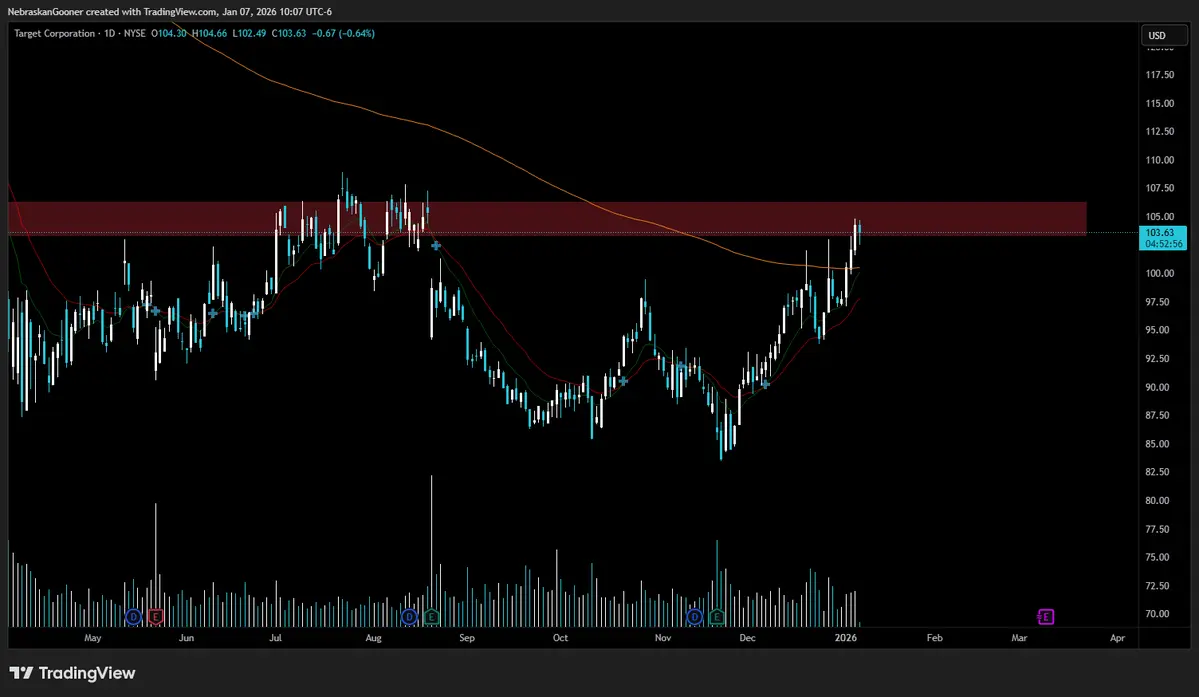This screenshot has width=1199, height=697.
Task: Click the 80.00 price axis label
Action: [1157, 501]
